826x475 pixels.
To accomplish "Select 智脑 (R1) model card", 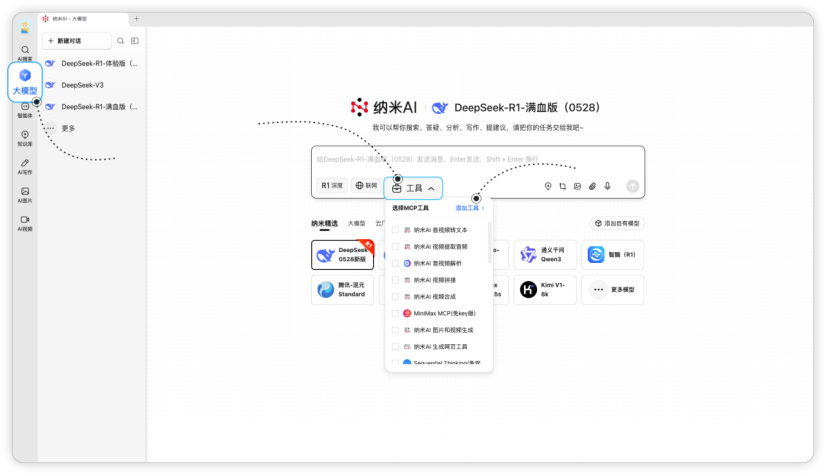I will pyautogui.click(x=613, y=255).
